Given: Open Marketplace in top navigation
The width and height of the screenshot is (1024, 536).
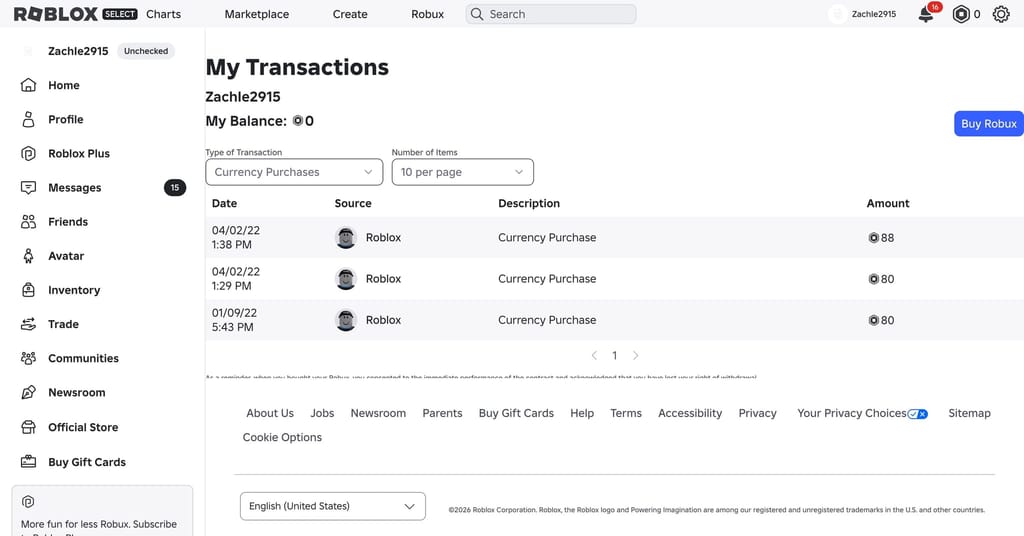Looking at the screenshot, I should (257, 14).
